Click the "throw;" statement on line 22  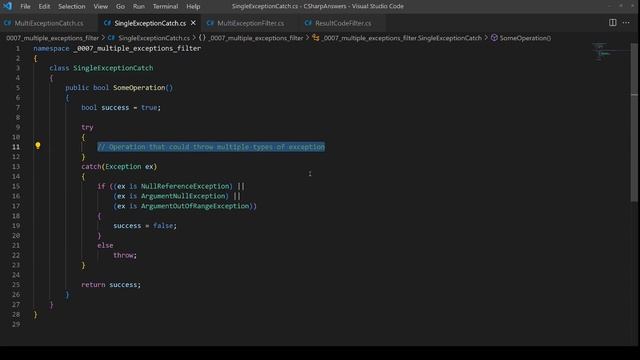click(125, 255)
